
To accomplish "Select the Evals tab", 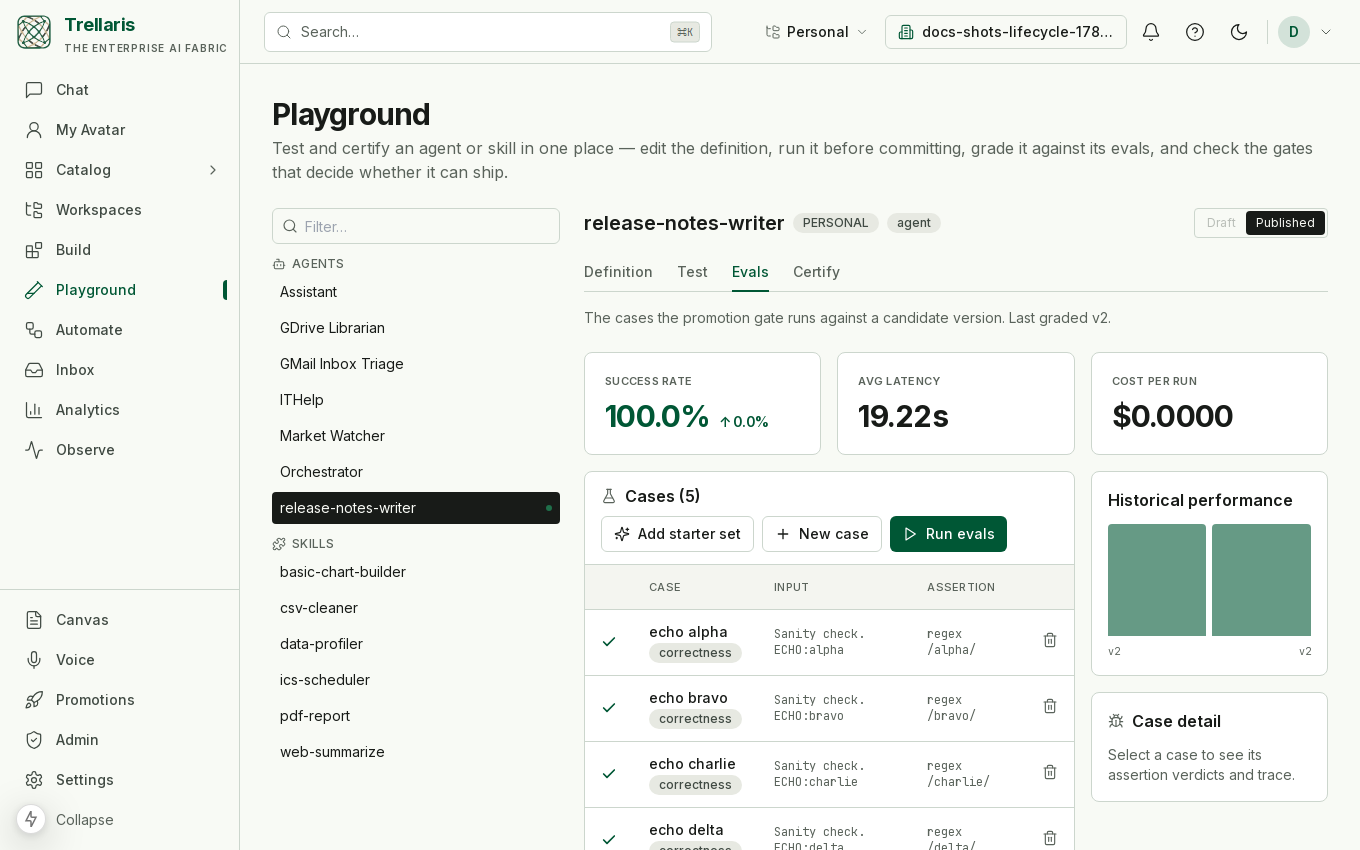I will click(x=750, y=272).
